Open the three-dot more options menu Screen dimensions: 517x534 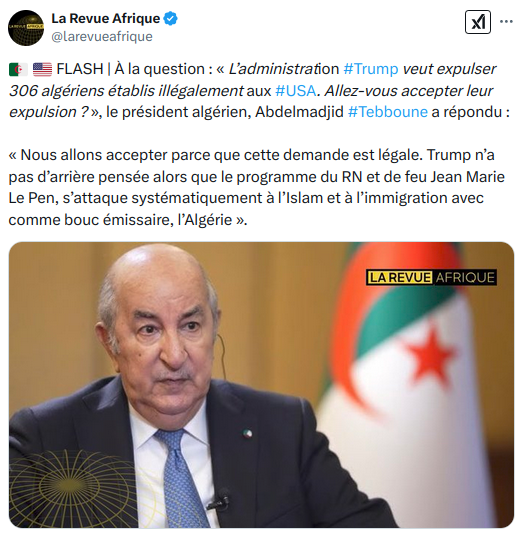pos(506,21)
